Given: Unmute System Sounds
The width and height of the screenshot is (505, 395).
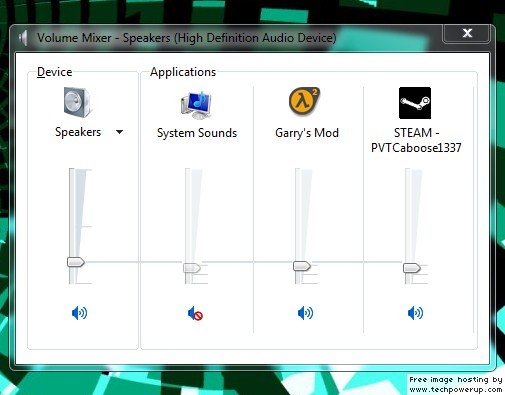Looking at the screenshot, I should [x=195, y=314].
